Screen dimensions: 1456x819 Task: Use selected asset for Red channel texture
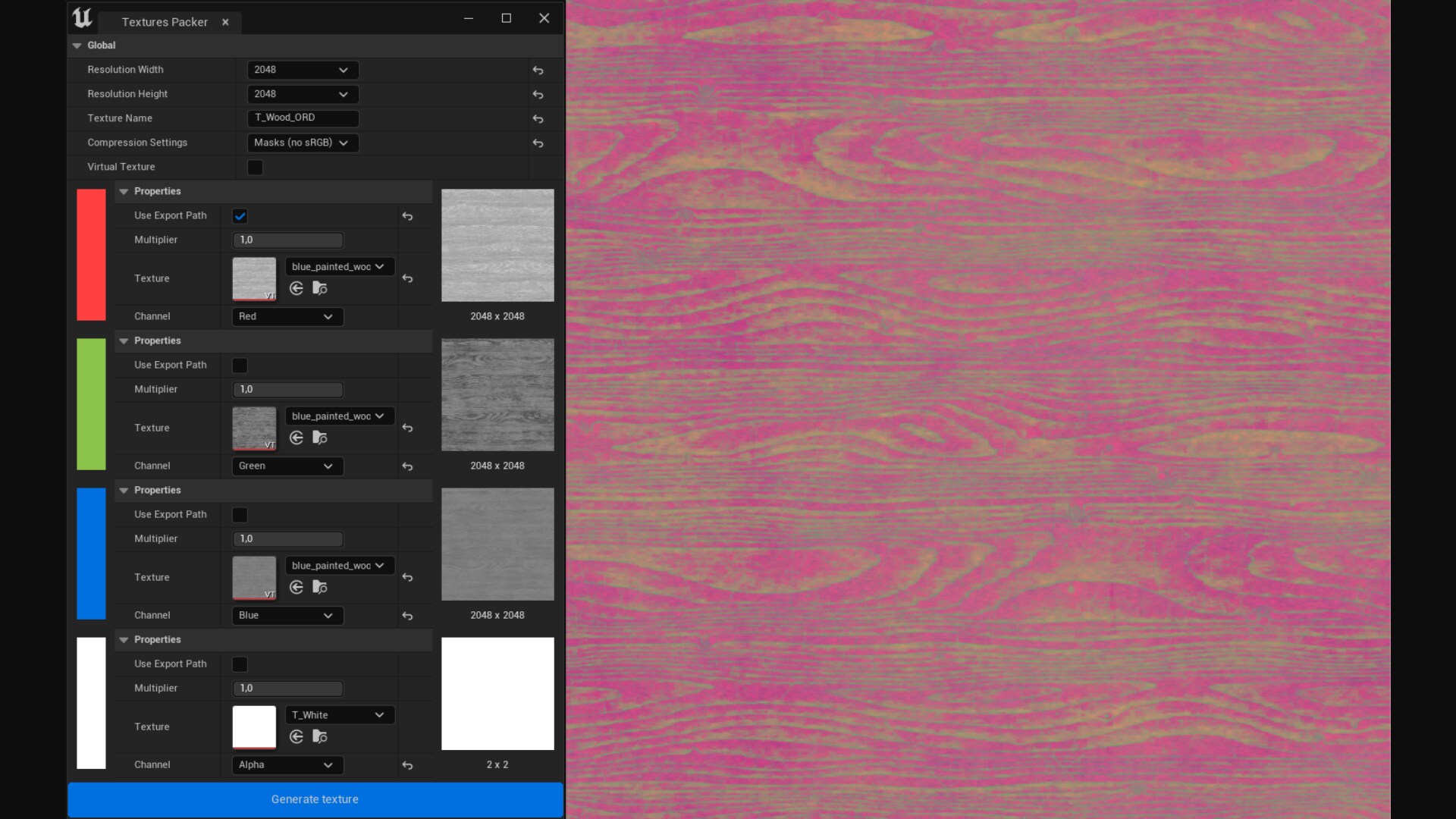[296, 288]
